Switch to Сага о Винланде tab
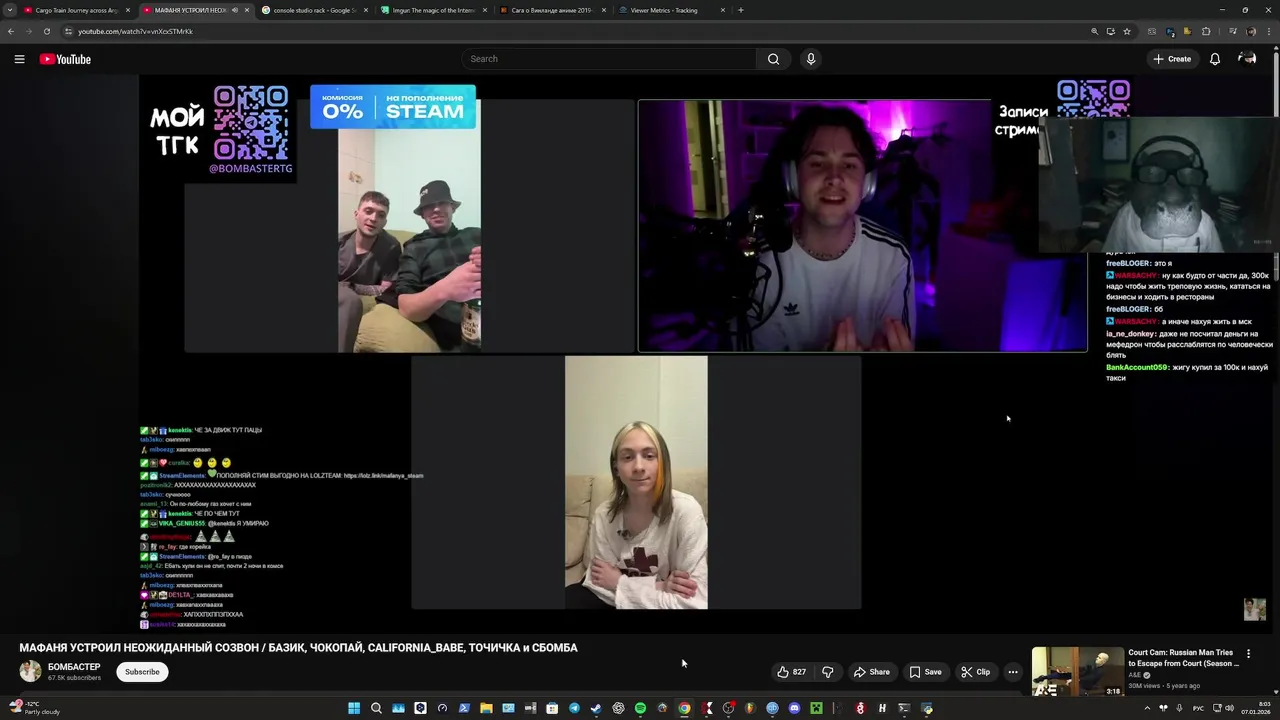 pyautogui.click(x=552, y=10)
